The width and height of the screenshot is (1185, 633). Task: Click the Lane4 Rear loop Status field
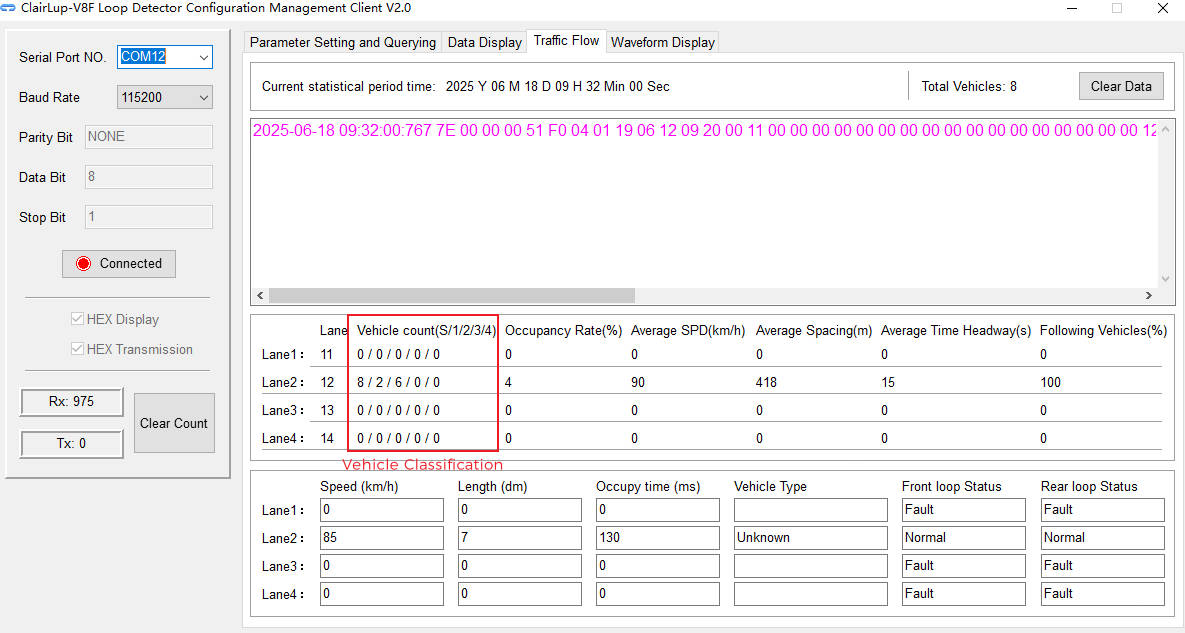pos(1103,594)
